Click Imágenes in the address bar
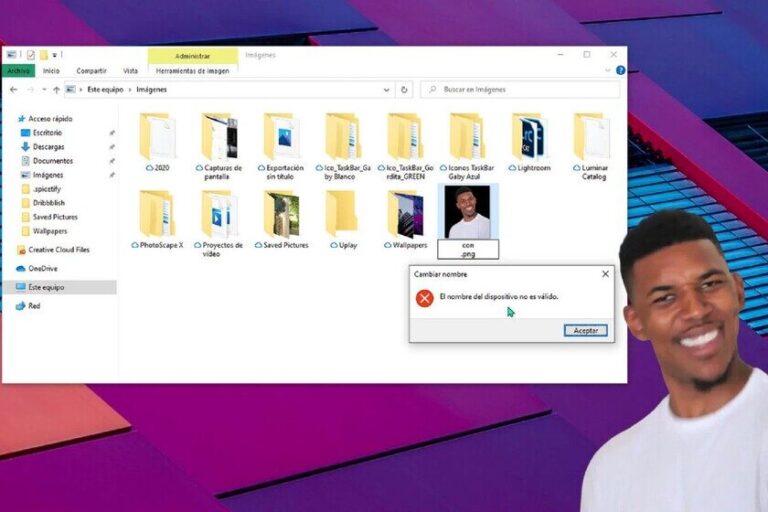Screen dimensions: 768x512 coord(151,90)
